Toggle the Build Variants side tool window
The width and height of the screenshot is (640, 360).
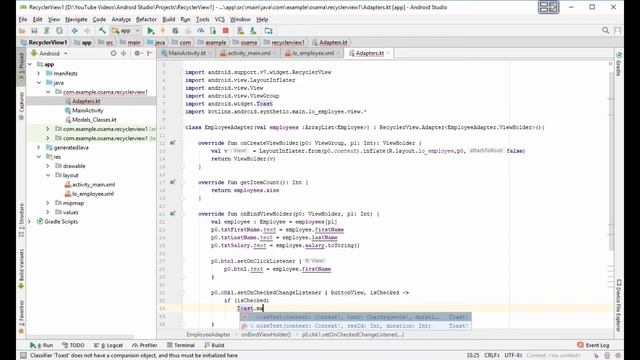pos(21,269)
